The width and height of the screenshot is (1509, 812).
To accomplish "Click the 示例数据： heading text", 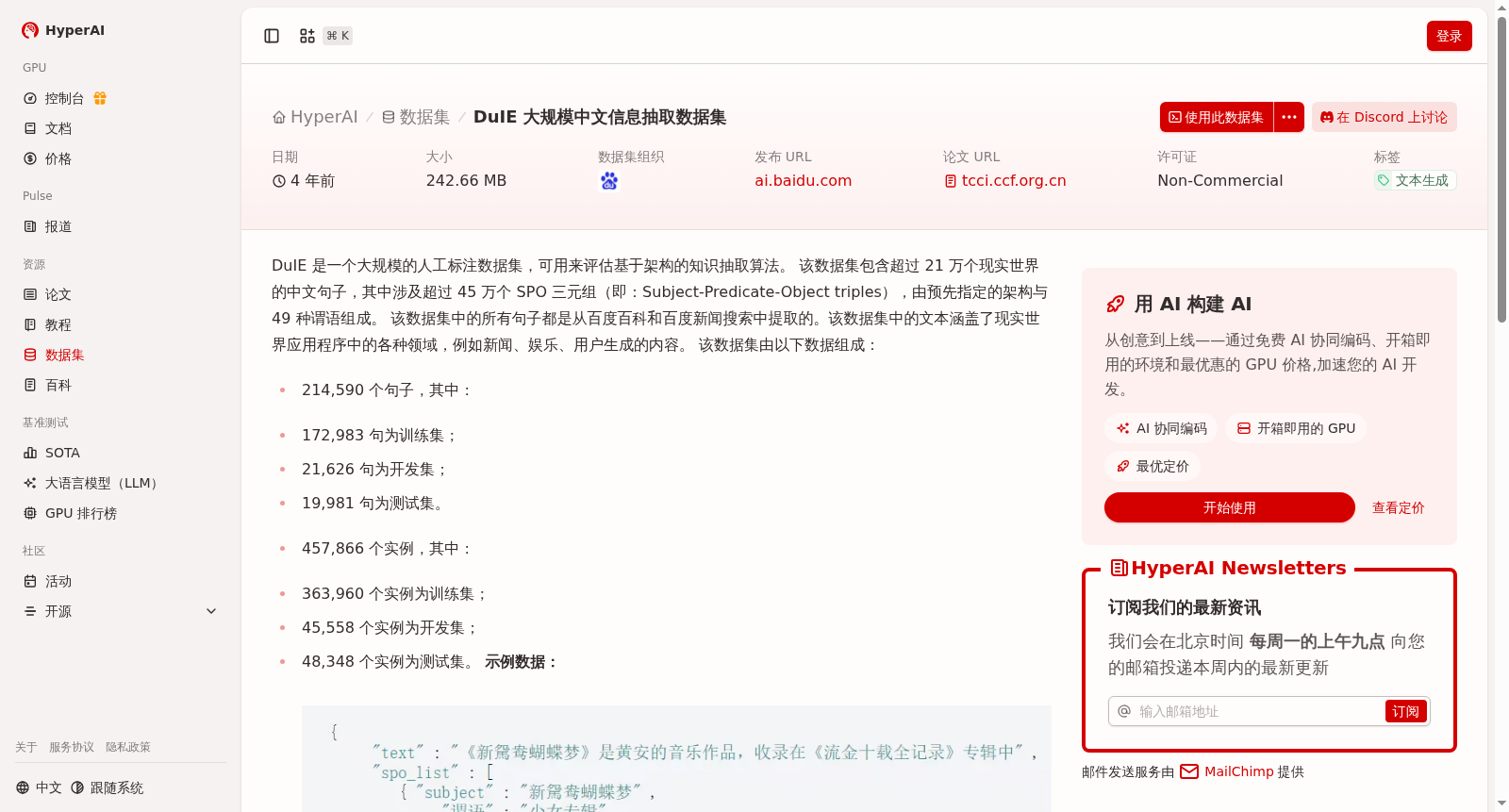I will 522,662.
